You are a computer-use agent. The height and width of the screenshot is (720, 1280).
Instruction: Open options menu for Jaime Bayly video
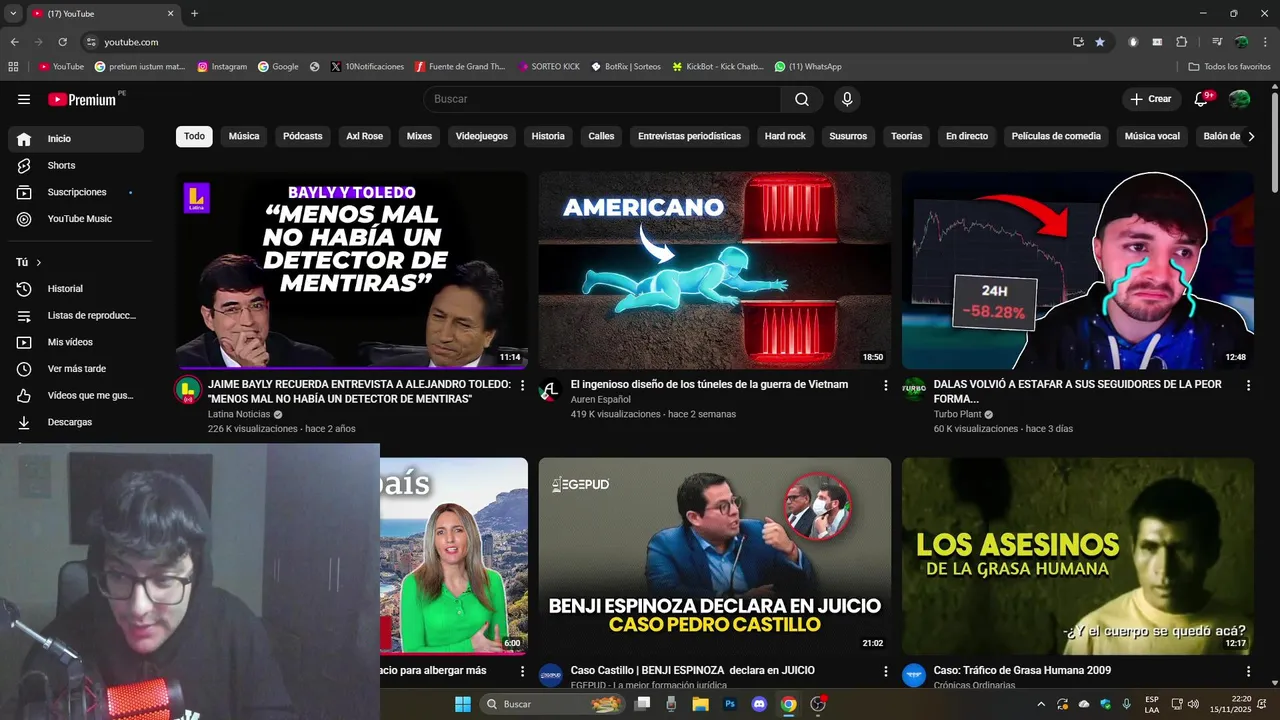click(522, 385)
